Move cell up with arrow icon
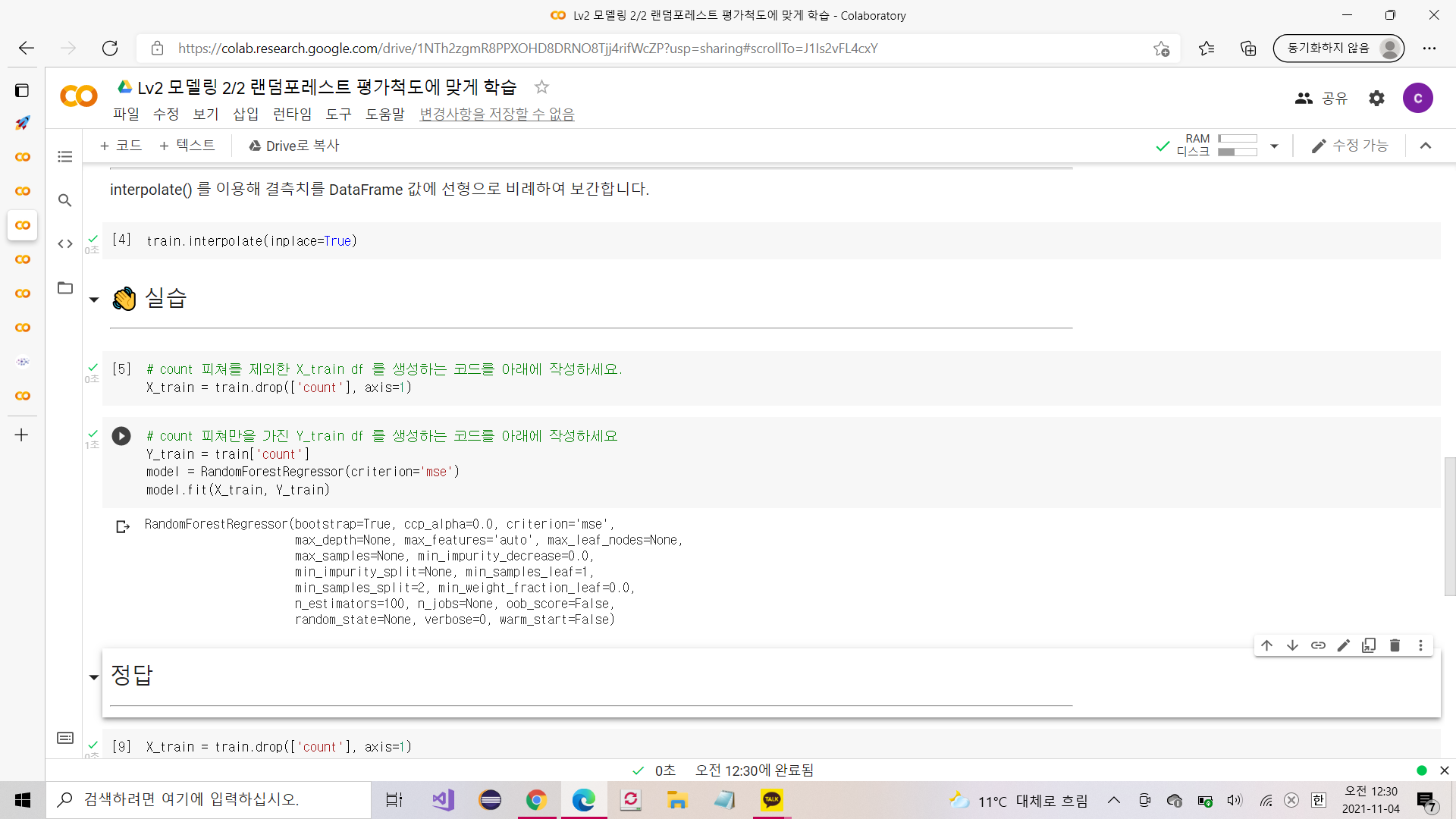Image resolution: width=1456 pixels, height=819 pixels. tap(1266, 645)
